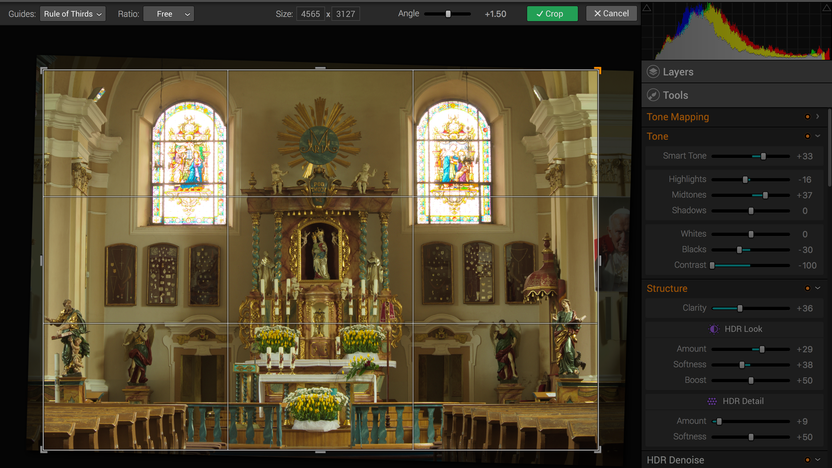Open the Ratio dropdown set to Free
Image resolution: width=832 pixels, height=468 pixels.
pos(169,14)
